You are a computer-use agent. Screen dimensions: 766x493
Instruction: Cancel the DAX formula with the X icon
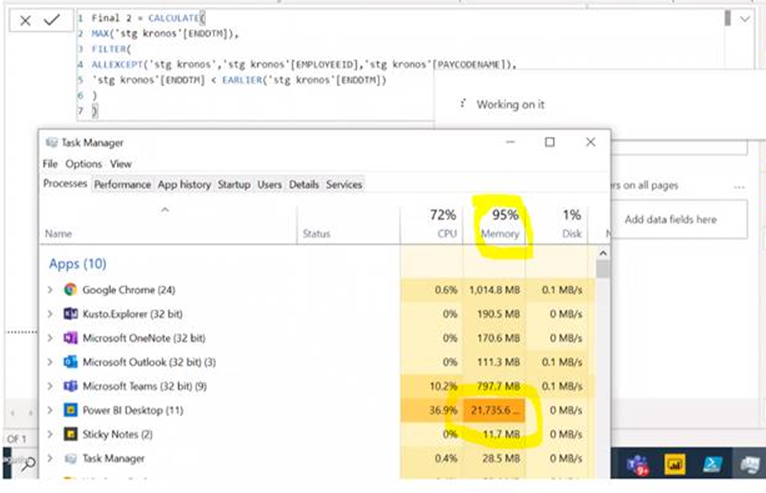[25, 21]
